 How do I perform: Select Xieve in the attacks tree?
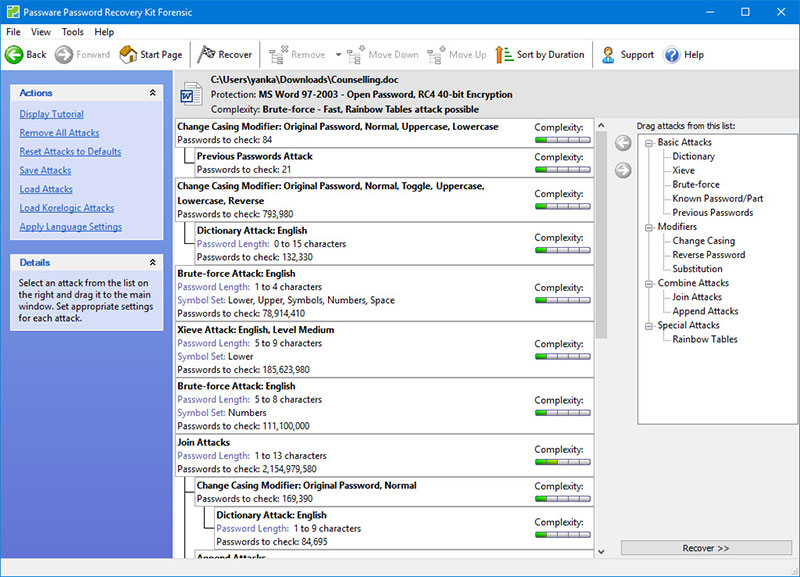click(683, 170)
